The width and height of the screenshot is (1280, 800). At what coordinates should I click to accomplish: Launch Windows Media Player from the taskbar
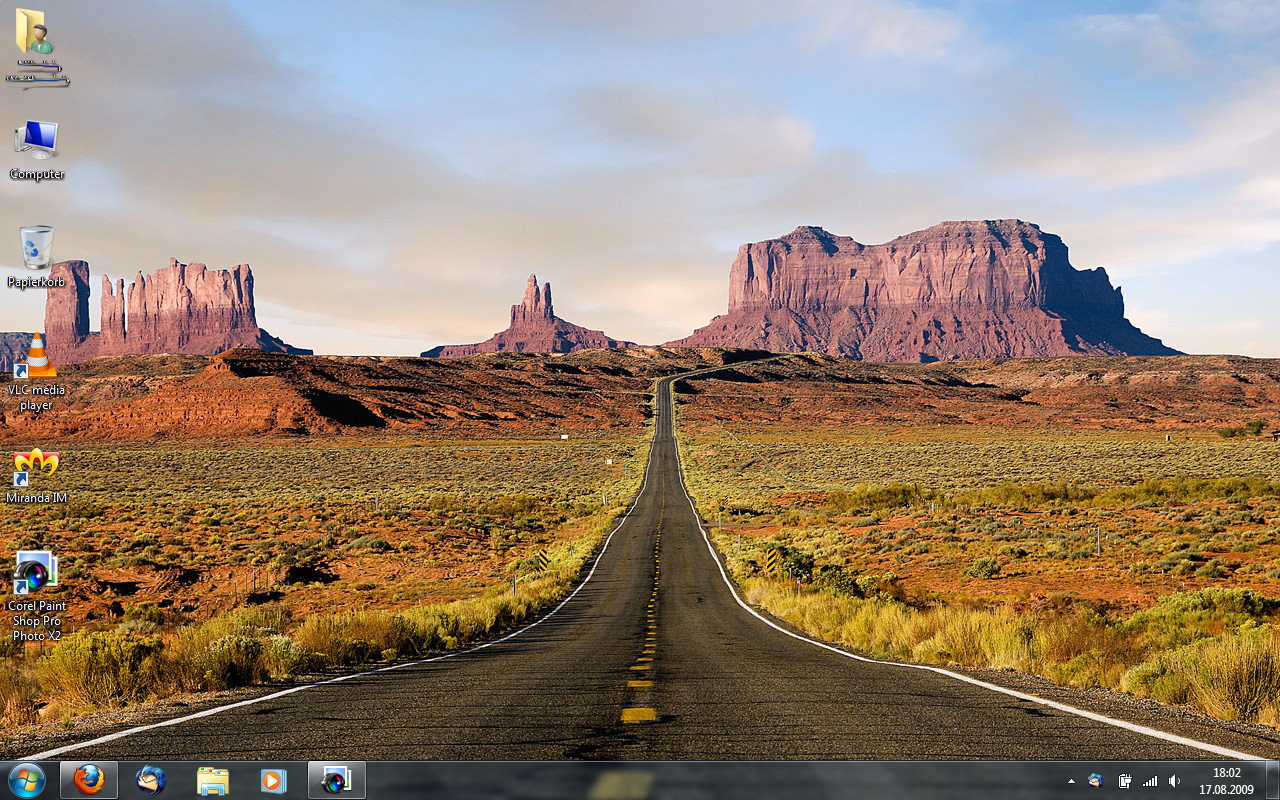tap(274, 780)
